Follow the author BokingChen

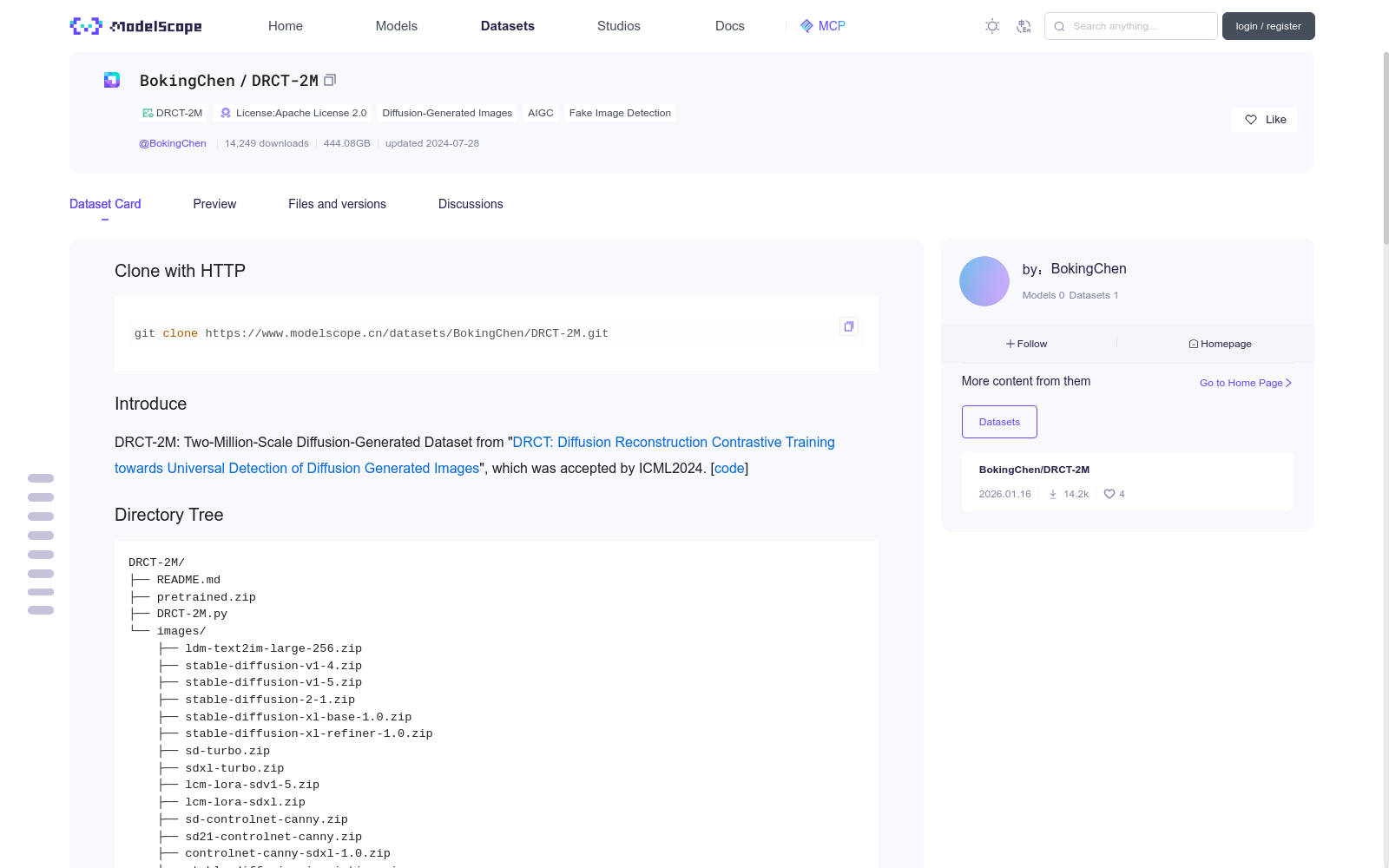click(x=1027, y=344)
